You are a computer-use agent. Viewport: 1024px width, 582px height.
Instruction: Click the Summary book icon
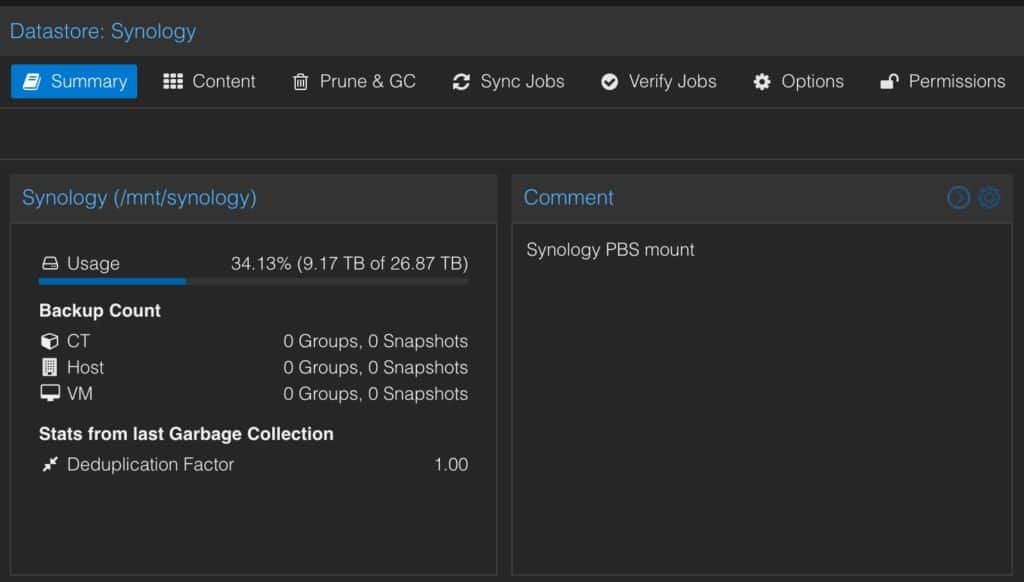(x=32, y=82)
